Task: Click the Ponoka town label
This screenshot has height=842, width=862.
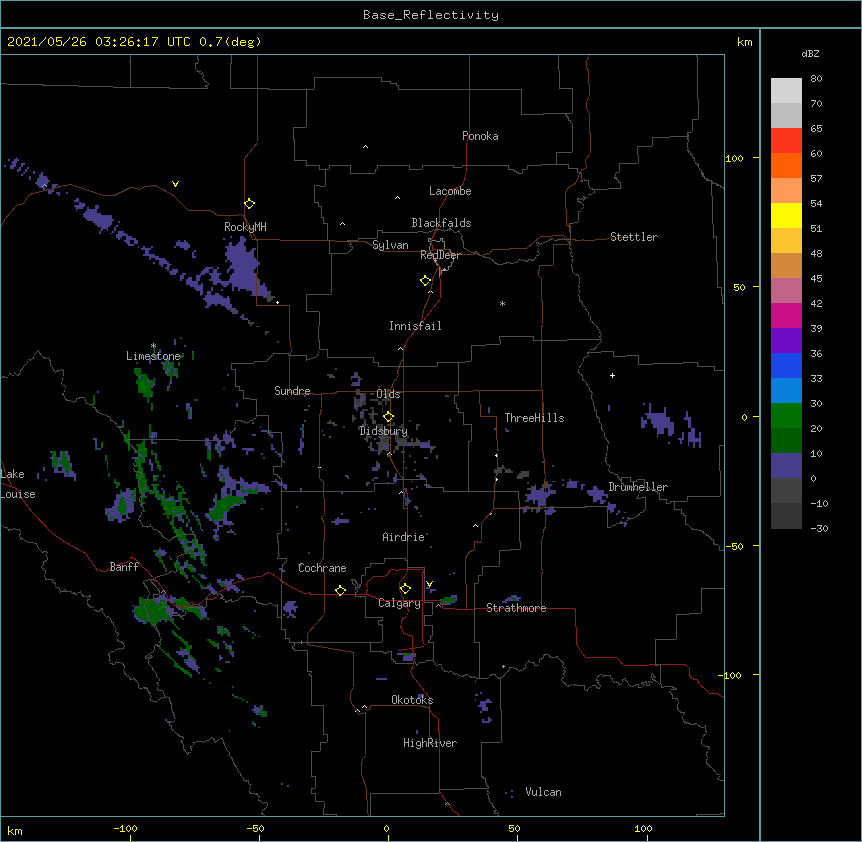Action: (480, 136)
